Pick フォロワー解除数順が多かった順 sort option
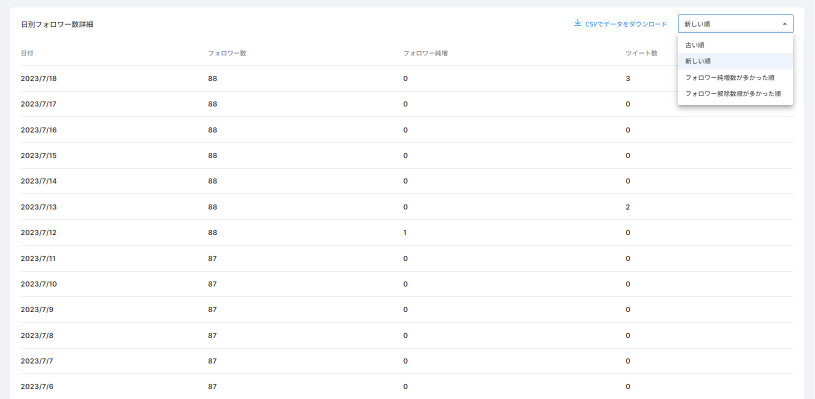Image resolution: width=815 pixels, height=399 pixels. coord(735,94)
